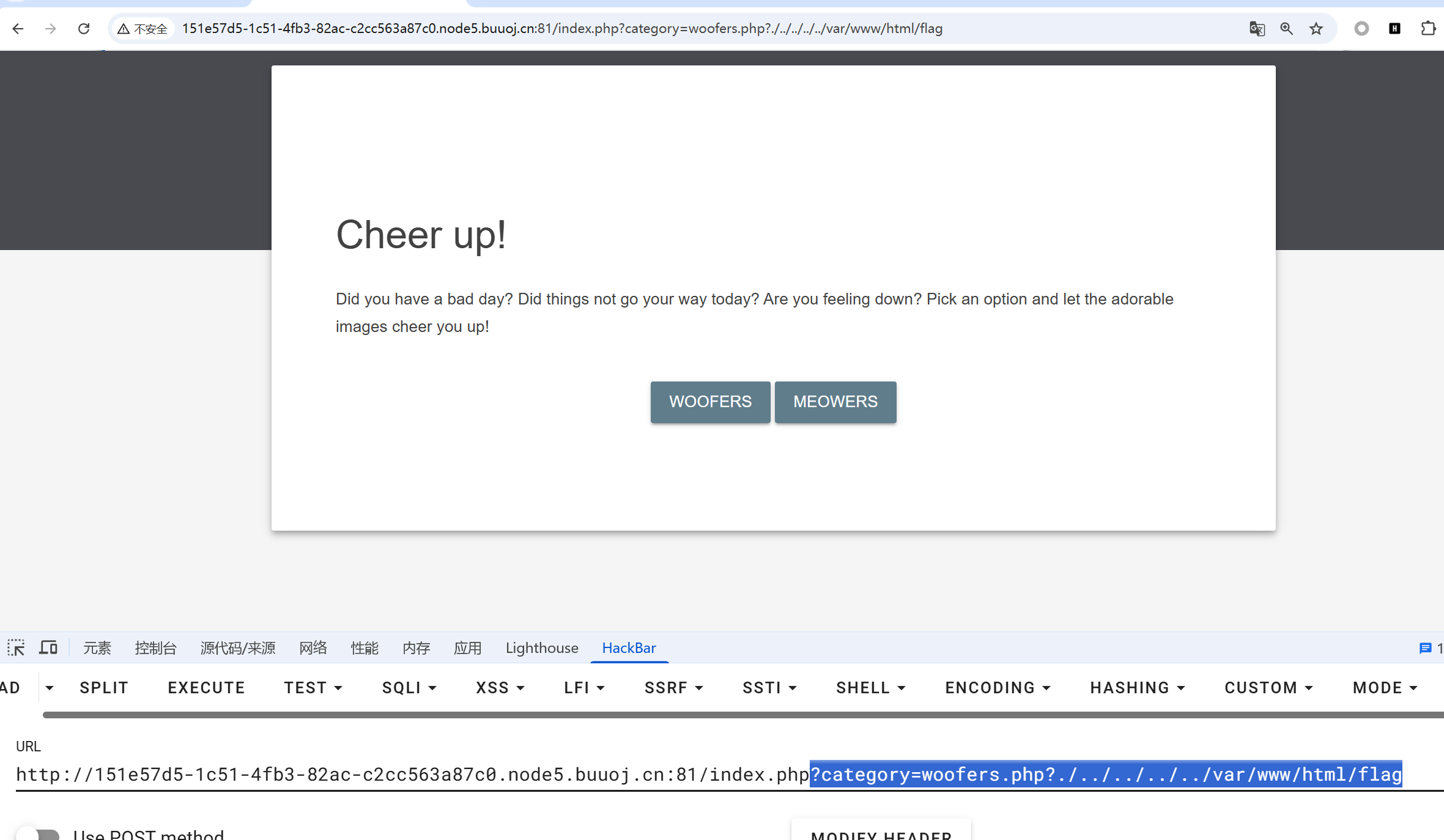Open the SQLI dropdown in HackBar

pyautogui.click(x=409, y=688)
